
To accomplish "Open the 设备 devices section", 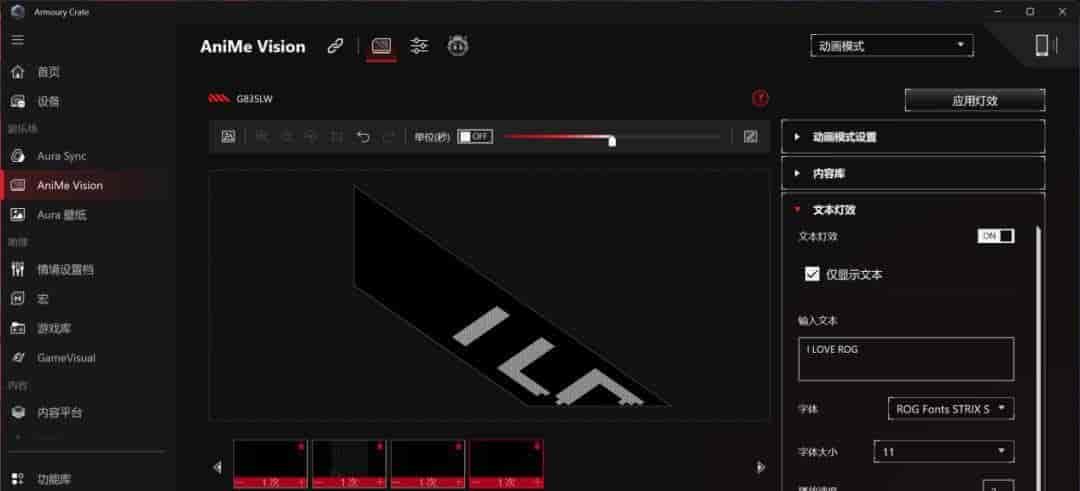I will point(48,102).
